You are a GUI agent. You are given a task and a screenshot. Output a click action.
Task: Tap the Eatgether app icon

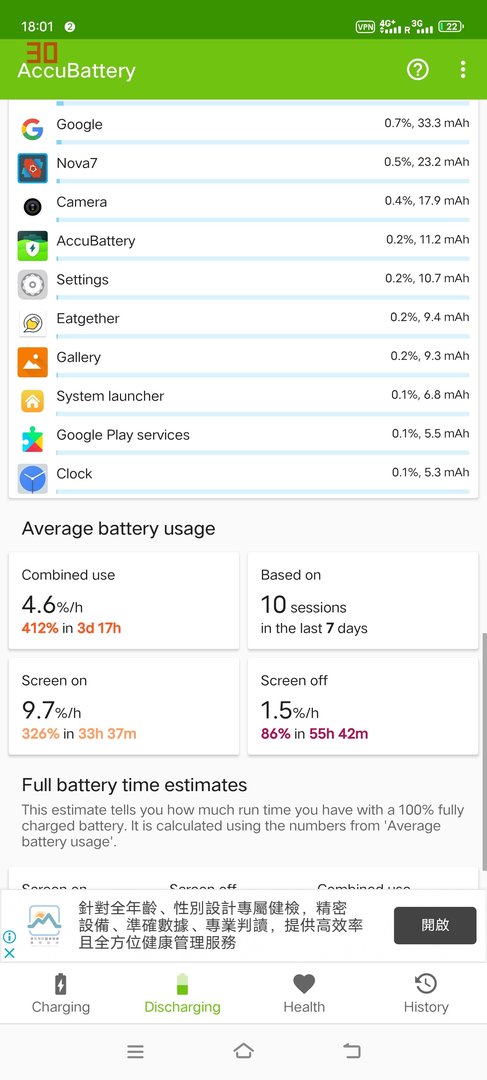point(32,323)
